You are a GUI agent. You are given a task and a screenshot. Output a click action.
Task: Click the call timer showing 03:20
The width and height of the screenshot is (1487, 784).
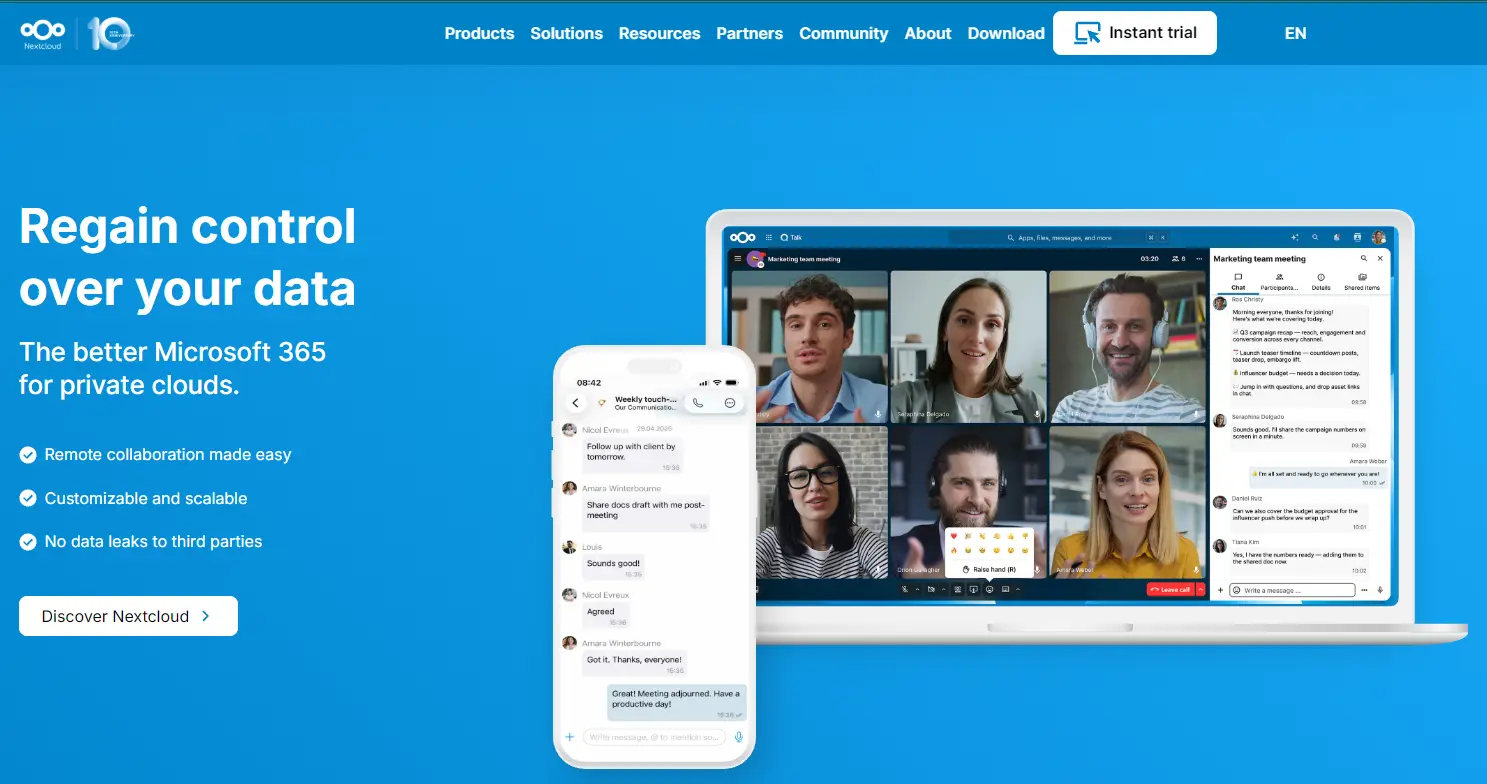(1149, 259)
